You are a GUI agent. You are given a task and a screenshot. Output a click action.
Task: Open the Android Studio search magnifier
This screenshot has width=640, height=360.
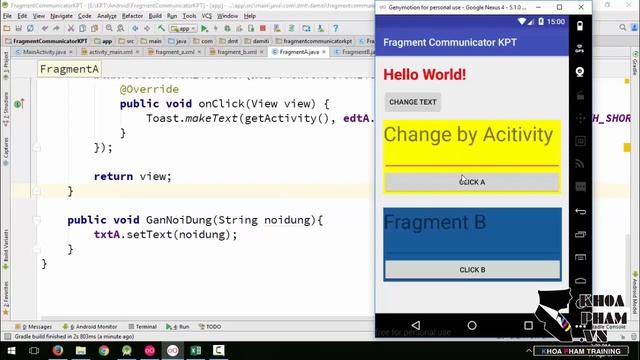622,27
